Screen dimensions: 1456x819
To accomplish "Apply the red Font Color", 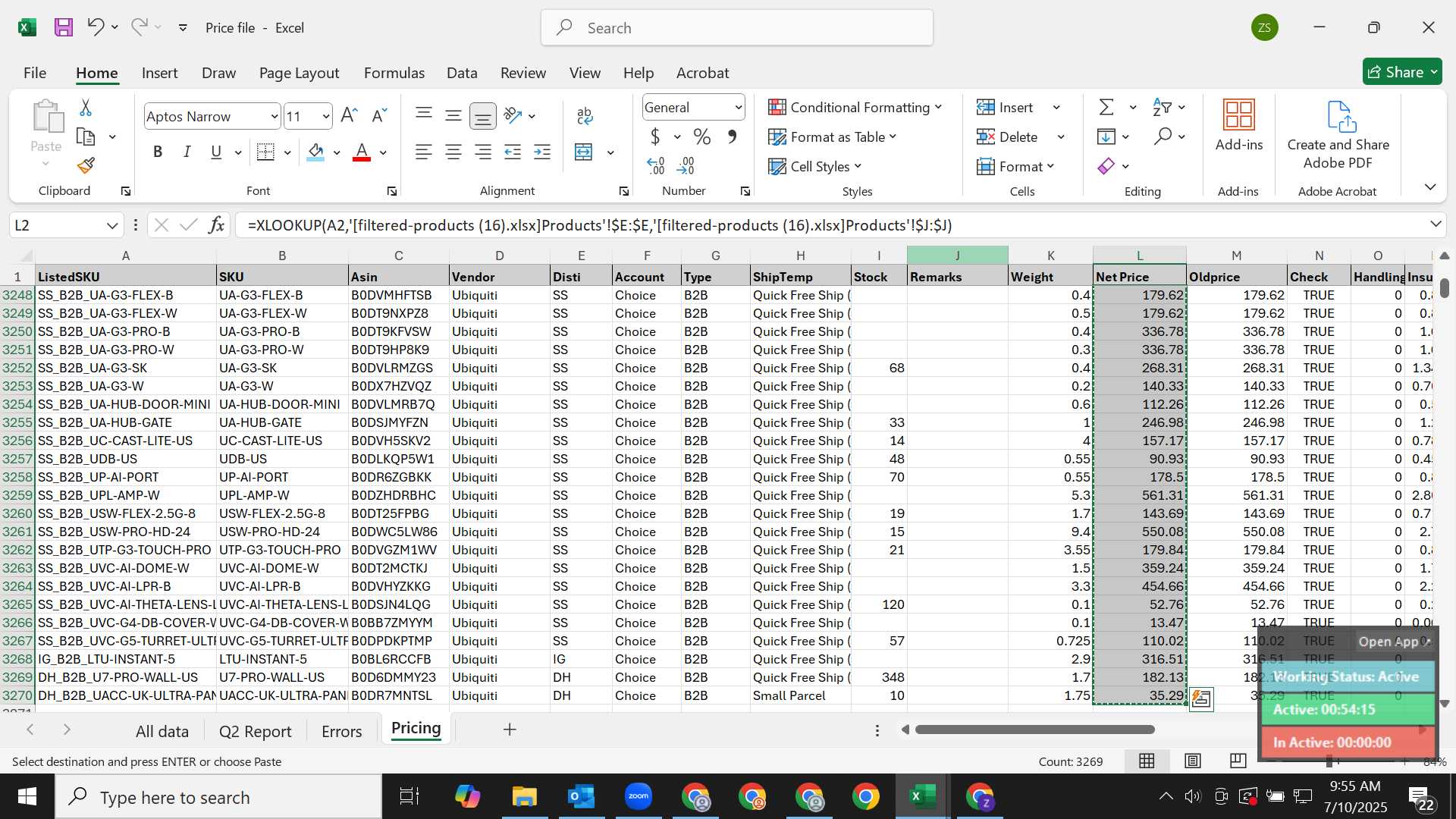I will [x=362, y=152].
